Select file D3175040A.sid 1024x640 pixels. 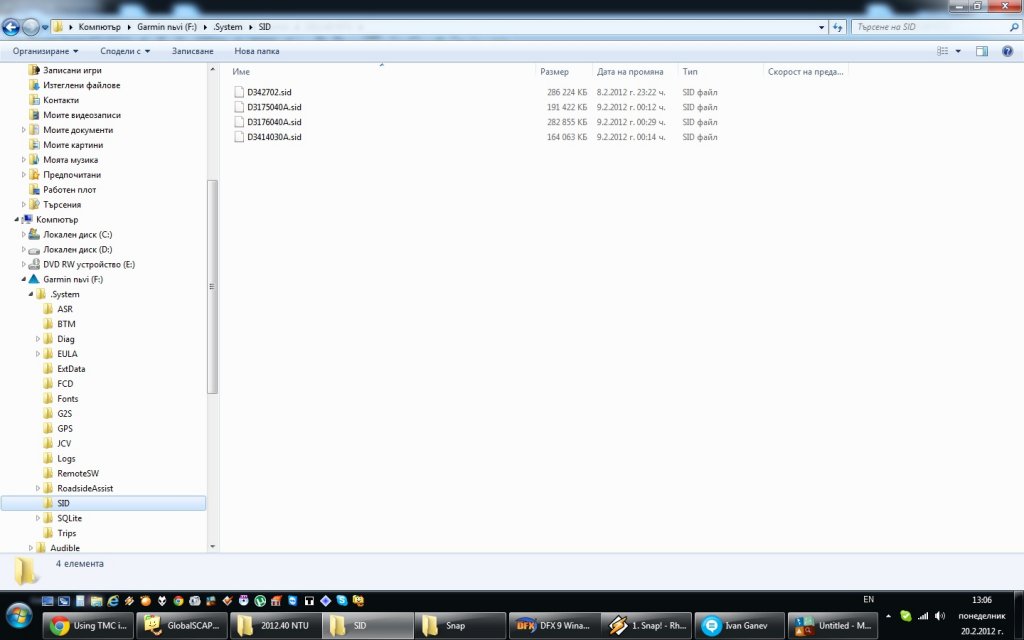click(274, 107)
